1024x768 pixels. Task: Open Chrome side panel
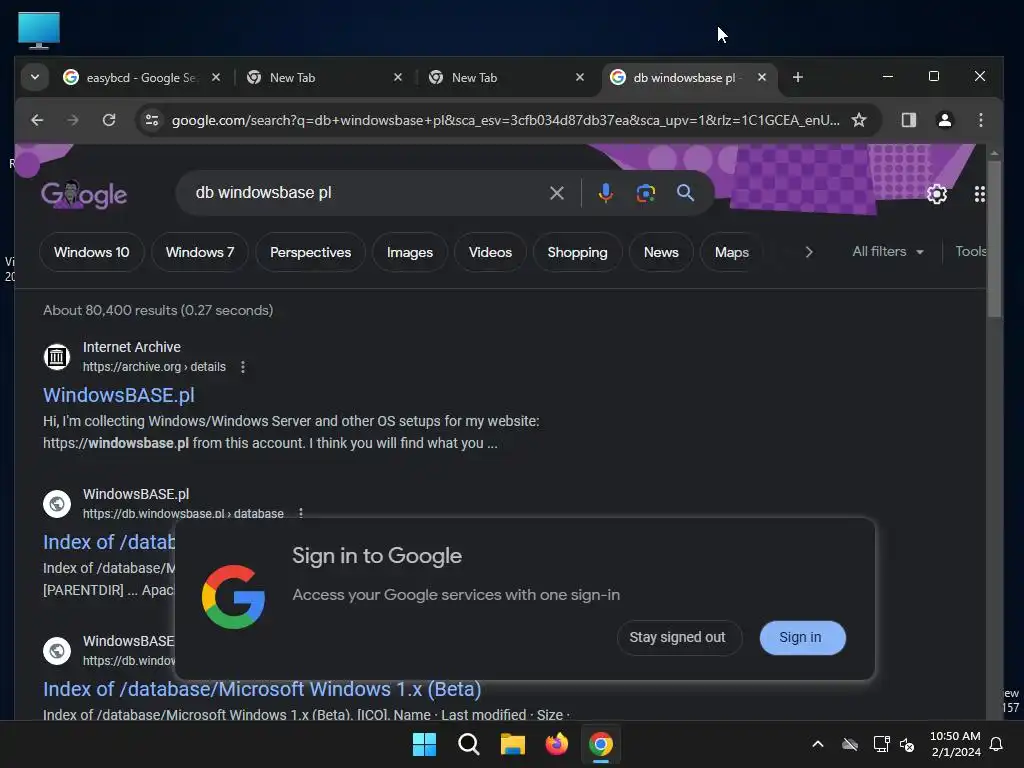click(908, 120)
